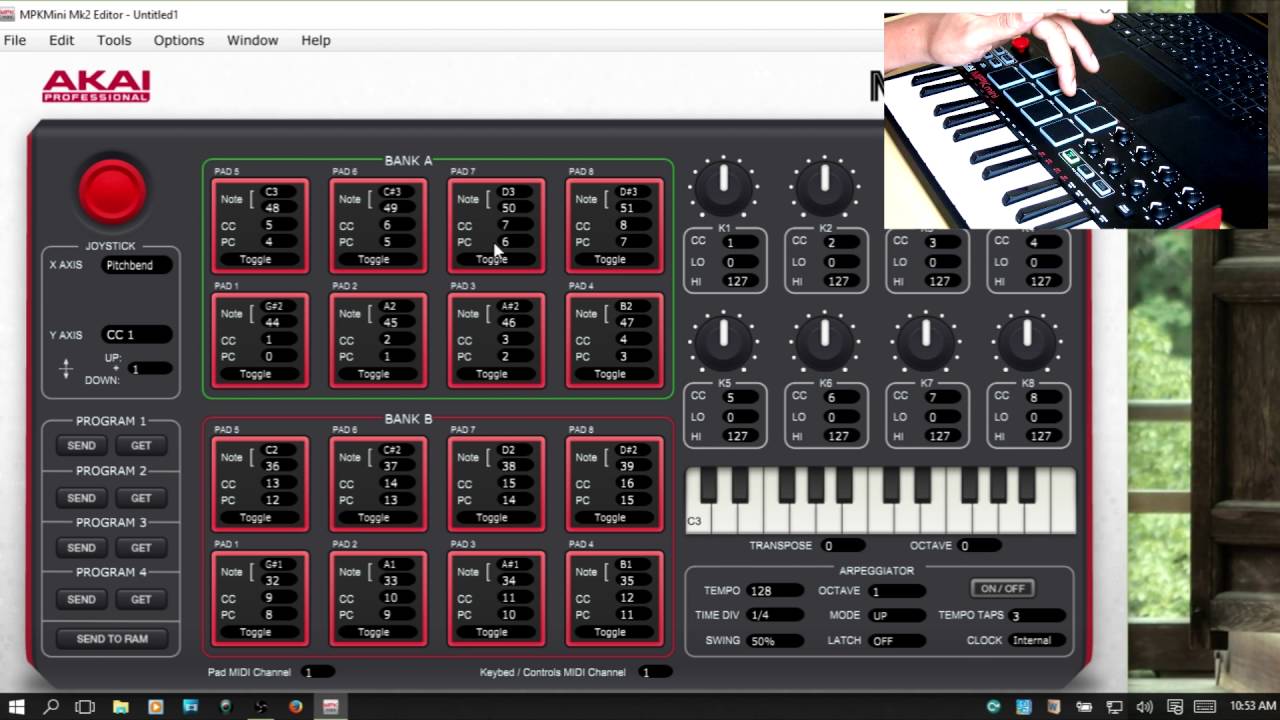Get Program 1 from the device

(x=141, y=446)
